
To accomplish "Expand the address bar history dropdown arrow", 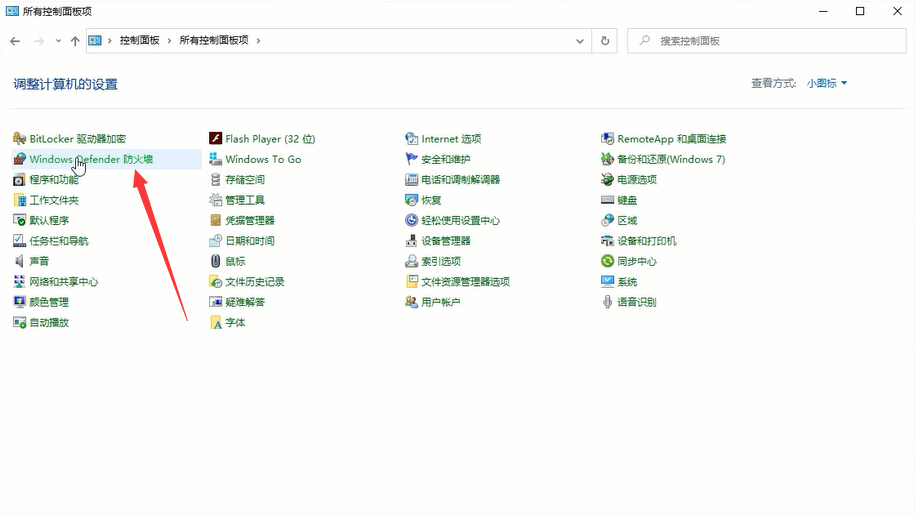I will 580,41.
